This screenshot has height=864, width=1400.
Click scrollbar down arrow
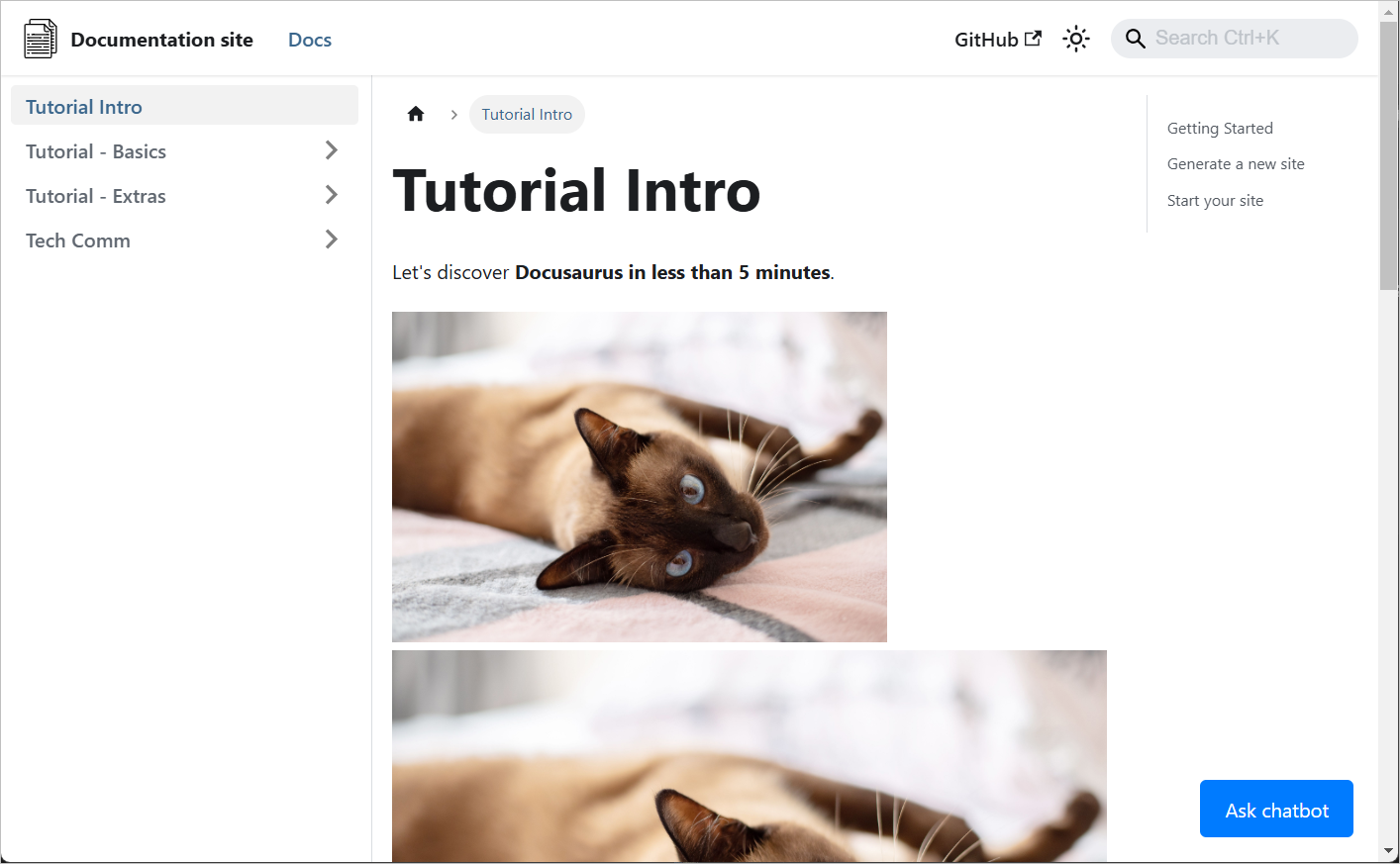pyautogui.click(x=1389, y=851)
